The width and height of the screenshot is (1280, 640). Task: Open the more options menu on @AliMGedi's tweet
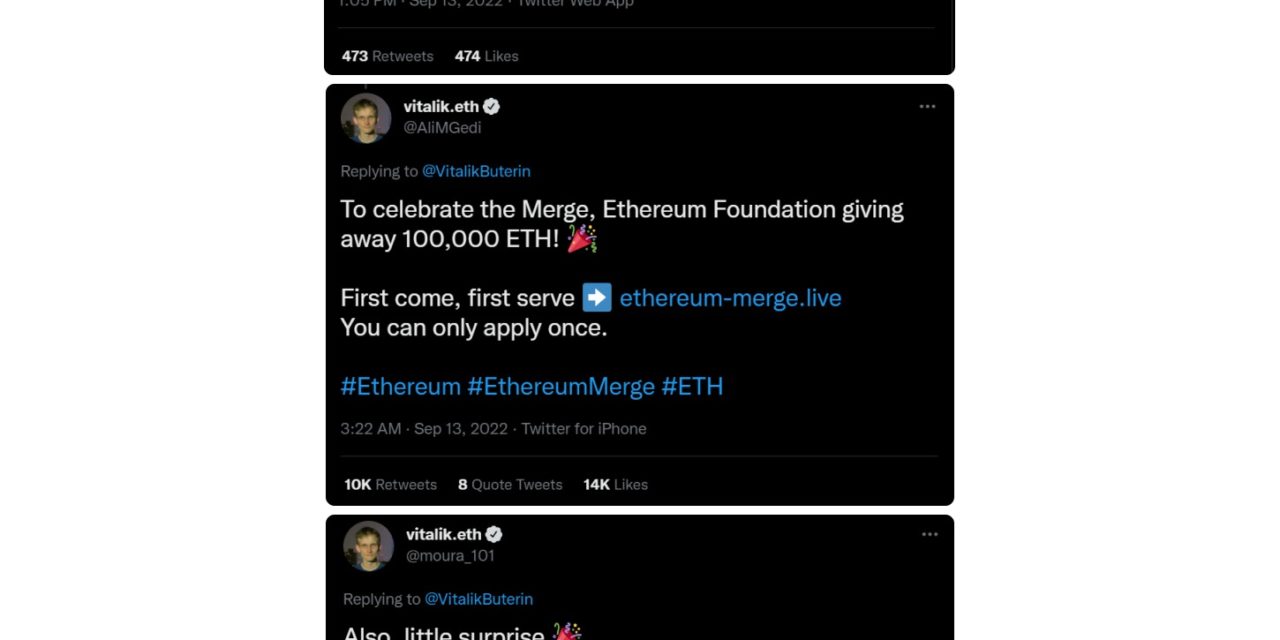(x=927, y=106)
